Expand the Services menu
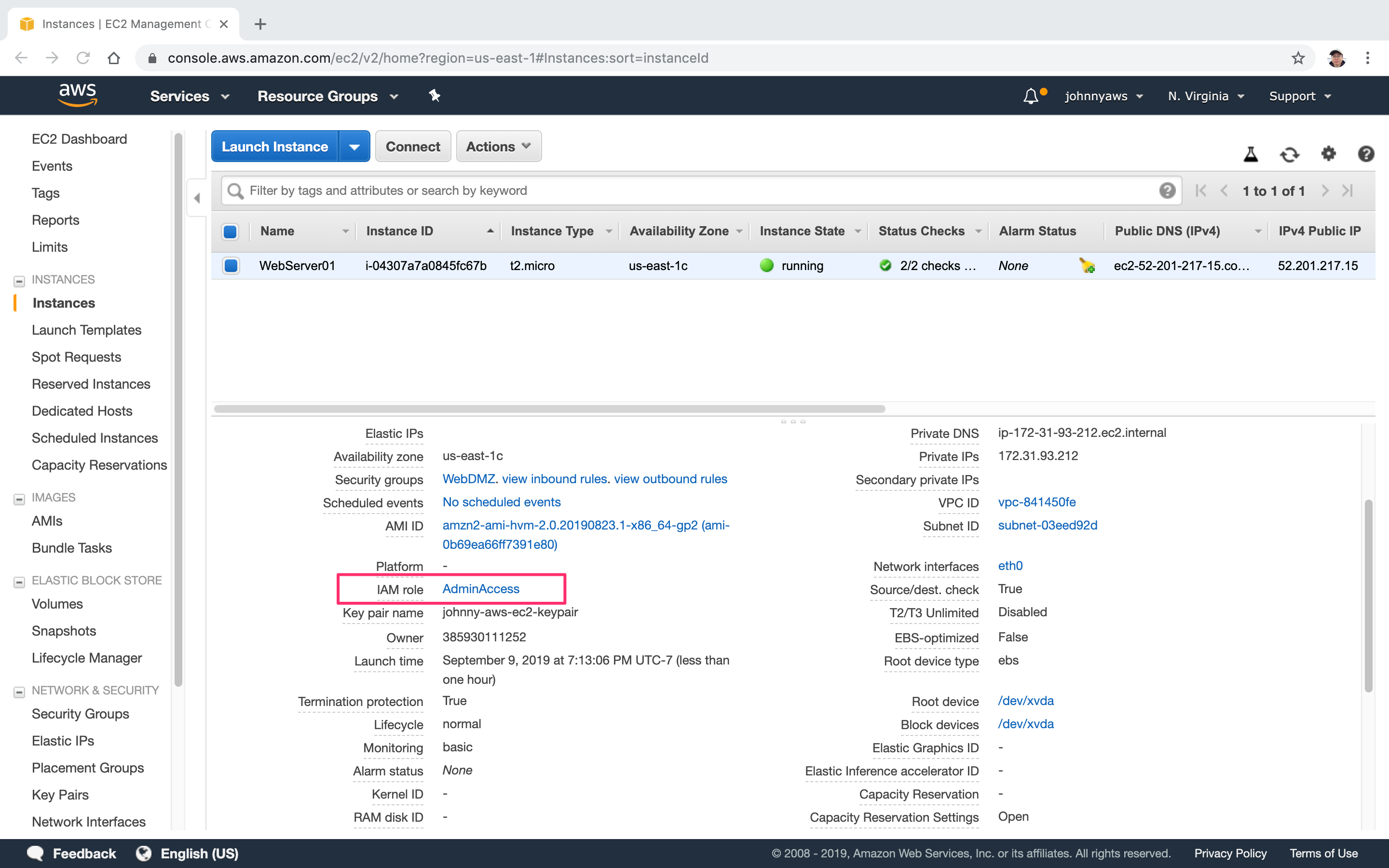This screenshot has width=1389, height=868. [x=190, y=96]
